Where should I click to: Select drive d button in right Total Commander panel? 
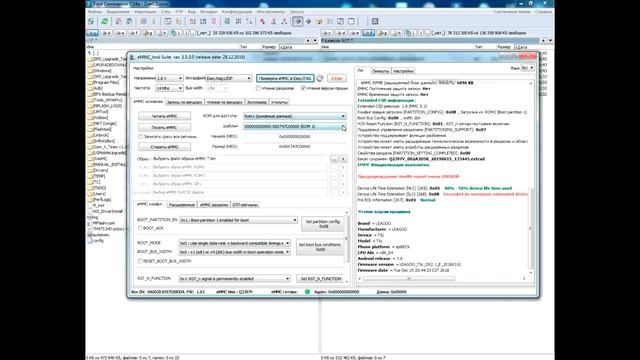(341, 33)
